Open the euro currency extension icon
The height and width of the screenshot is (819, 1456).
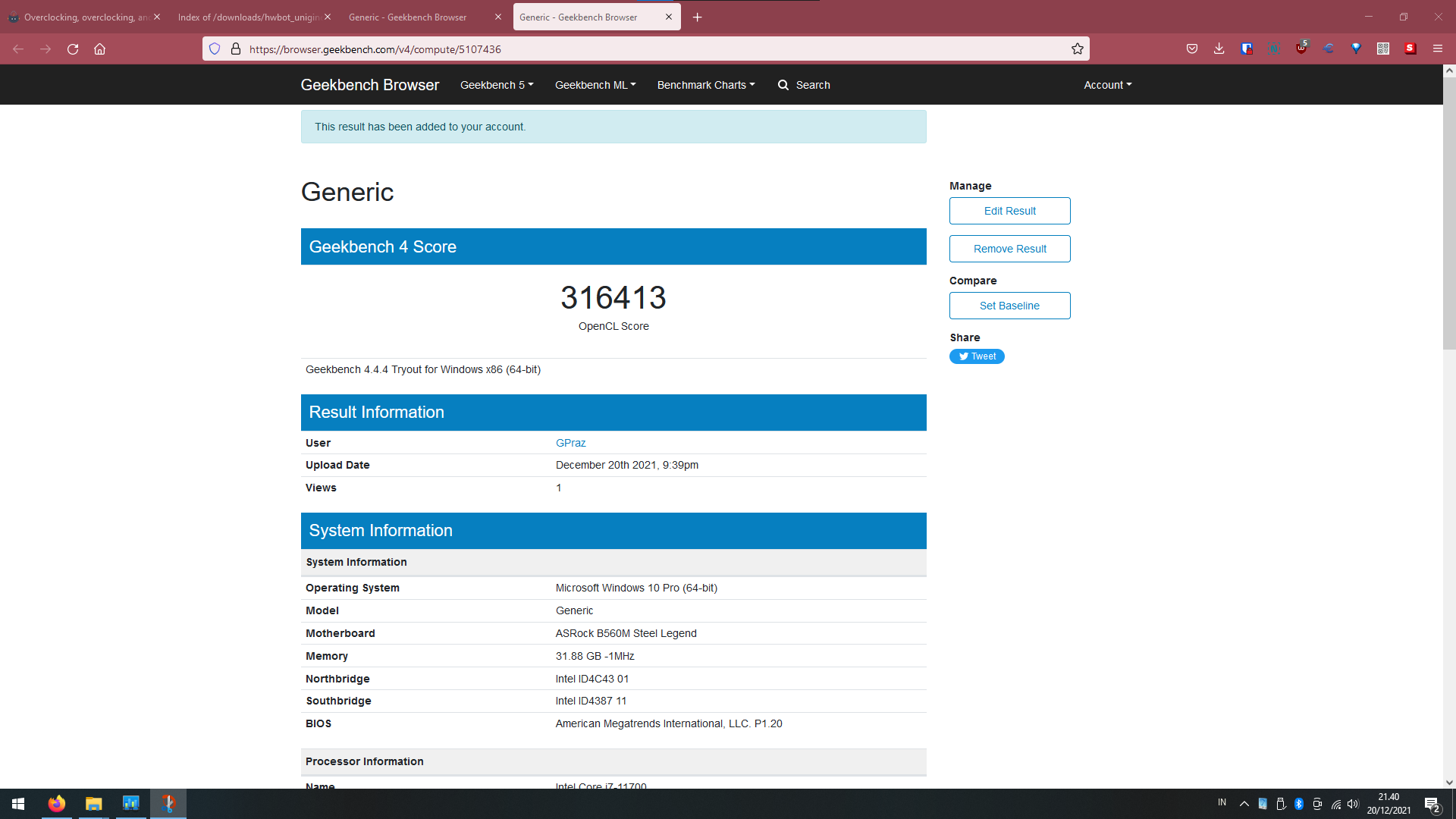(x=1329, y=49)
